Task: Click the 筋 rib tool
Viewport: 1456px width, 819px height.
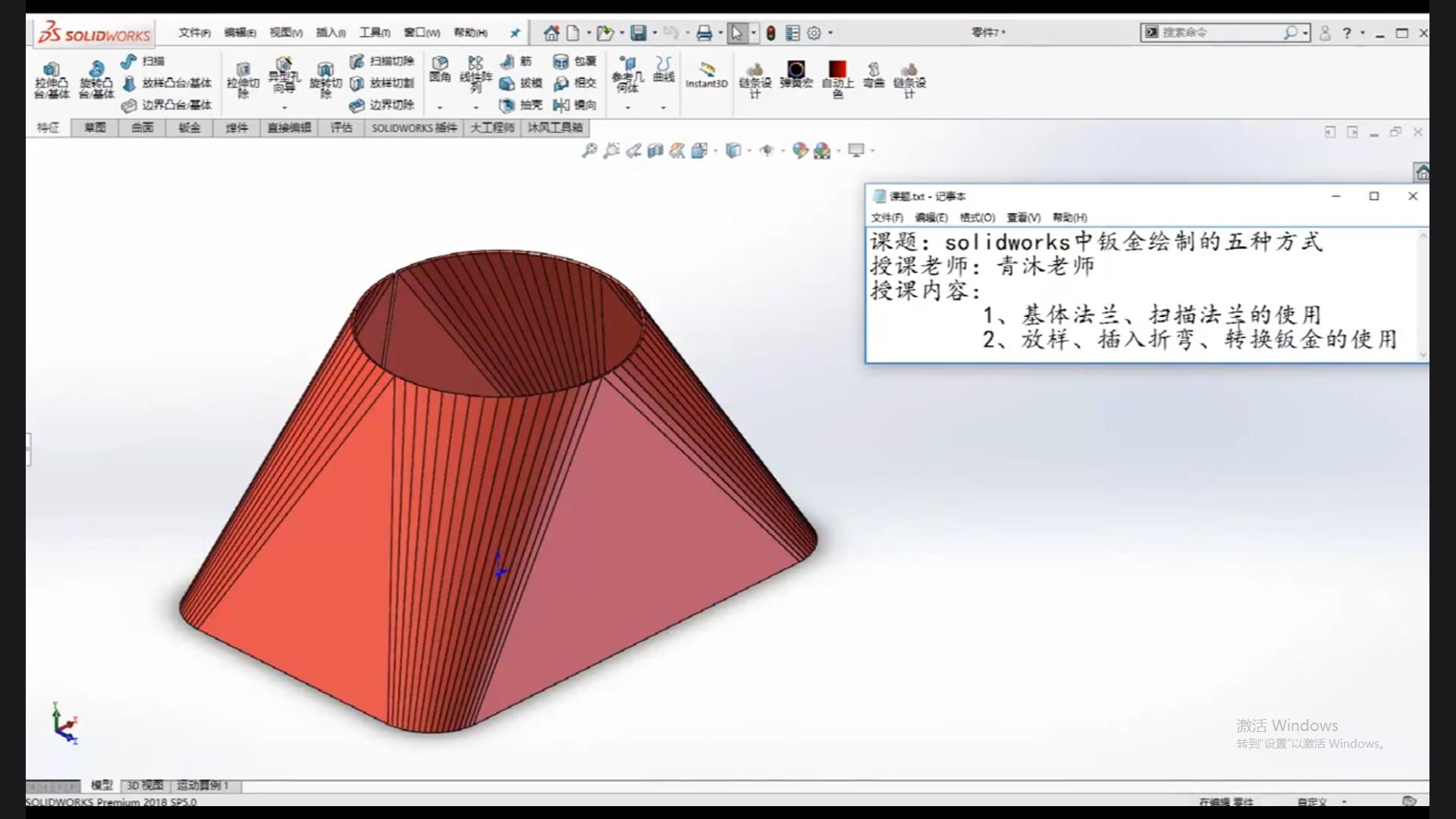Action: pyautogui.click(x=516, y=61)
